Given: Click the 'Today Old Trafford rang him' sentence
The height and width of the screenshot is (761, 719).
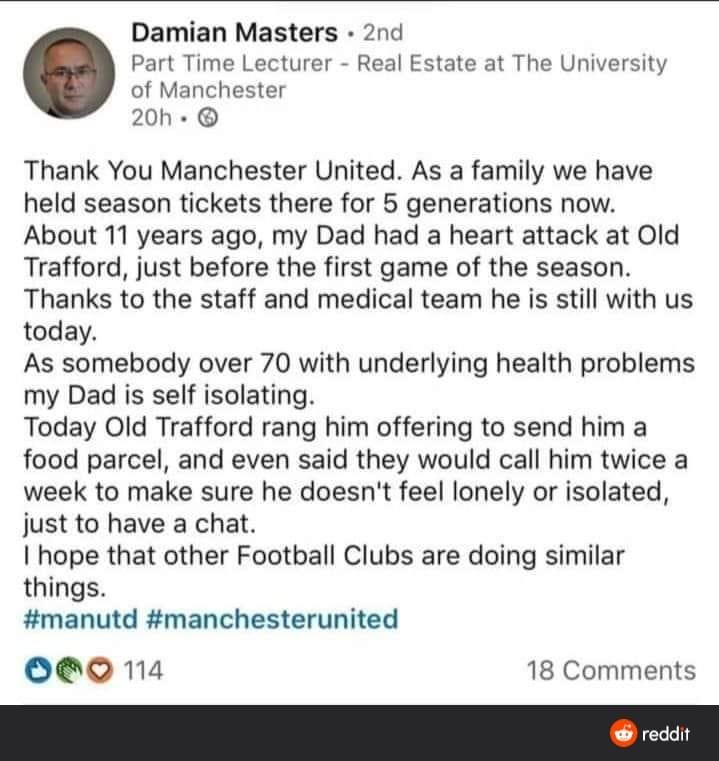Looking at the screenshot, I should 356,476.
